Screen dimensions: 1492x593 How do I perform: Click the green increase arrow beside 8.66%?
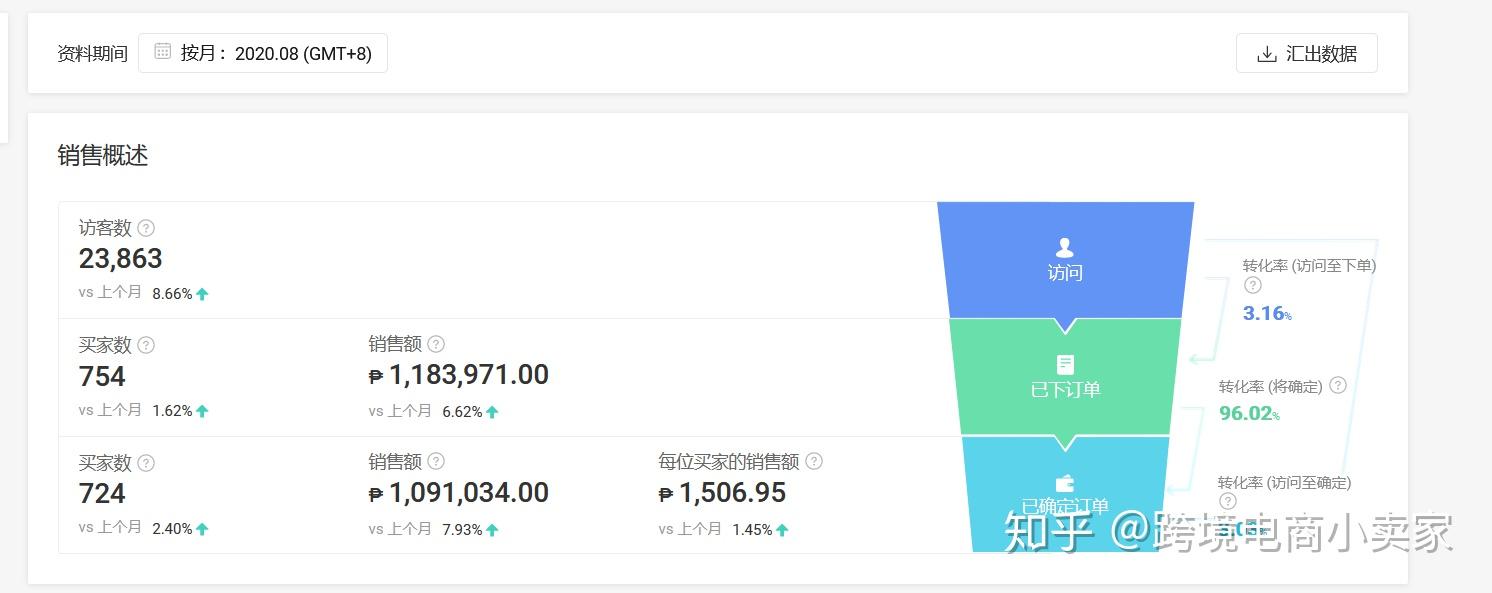pyautogui.click(x=200, y=292)
